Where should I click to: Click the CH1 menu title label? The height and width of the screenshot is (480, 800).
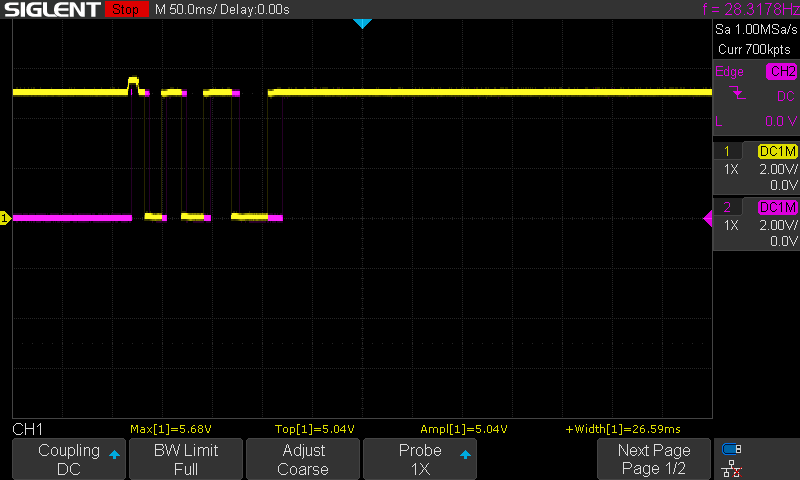(28, 429)
